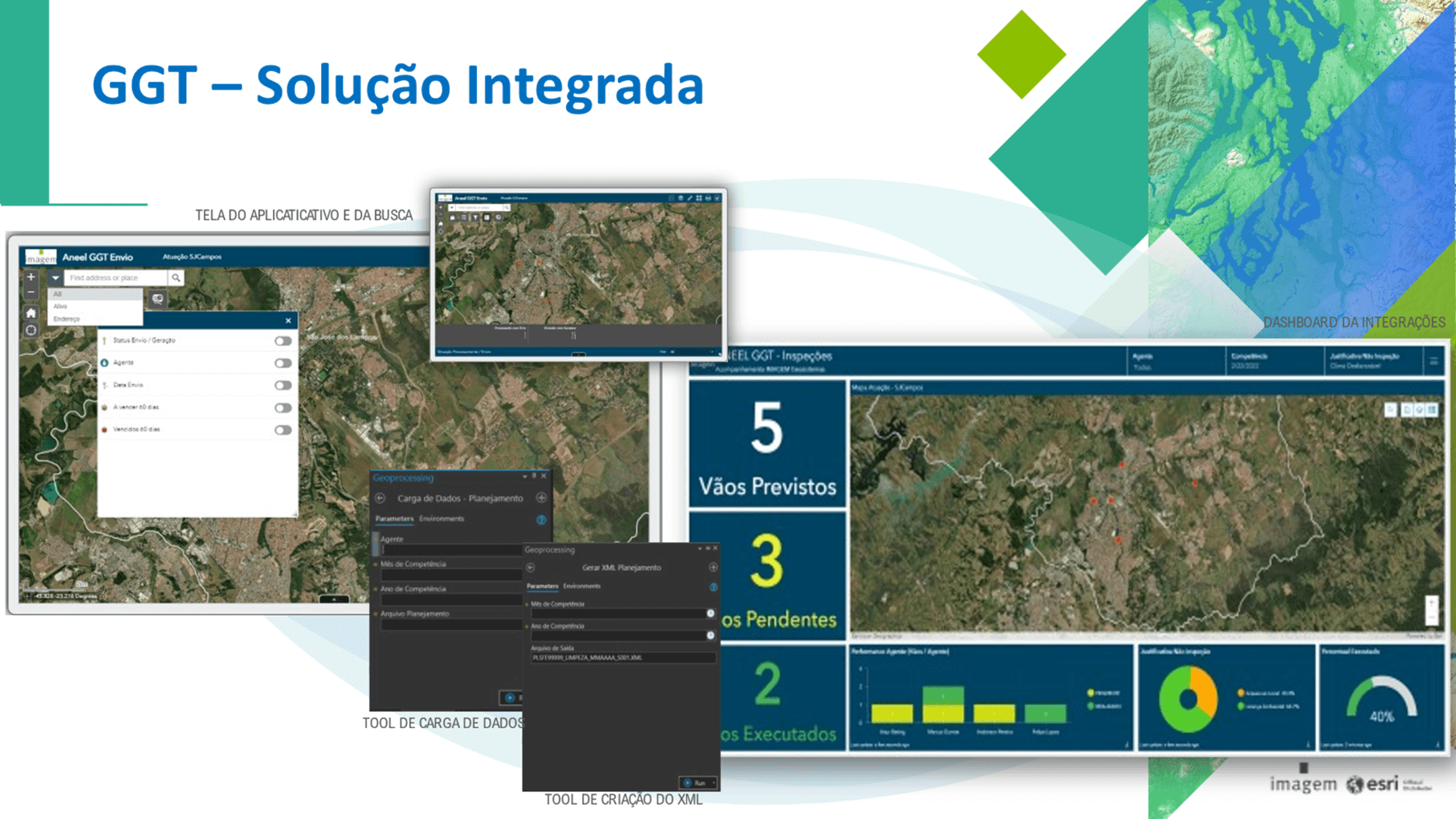Select Parameters tab in Carga de Dados
The width and height of the screenshot is (1456, 819).
tap(394, 519)
